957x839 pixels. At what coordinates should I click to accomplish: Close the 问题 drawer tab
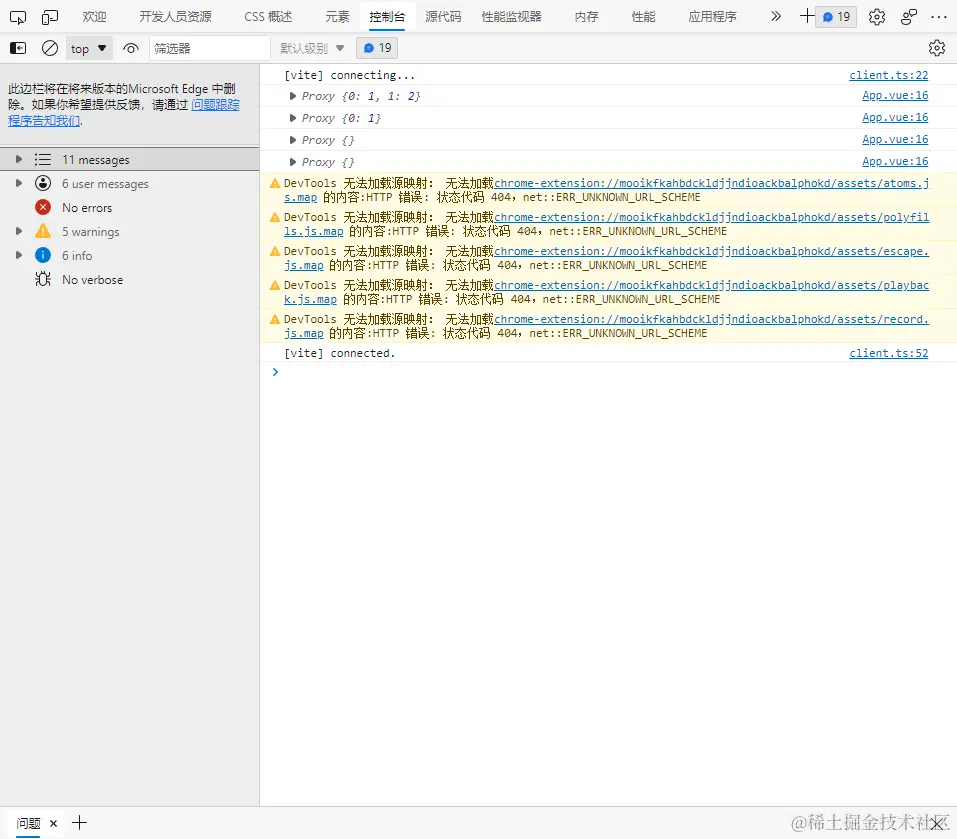54,823
